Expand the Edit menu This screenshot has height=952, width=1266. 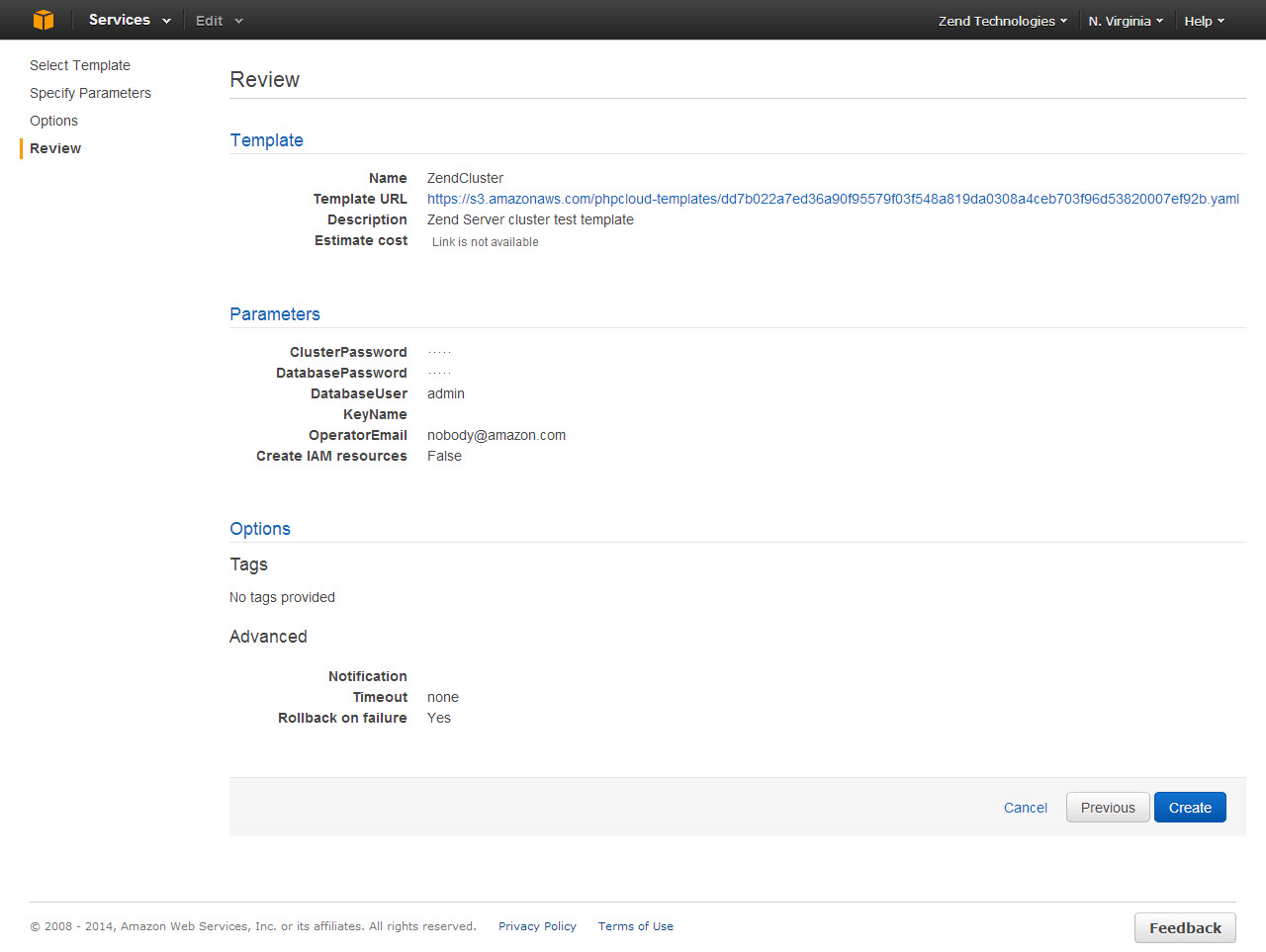[x=218, y=21]
